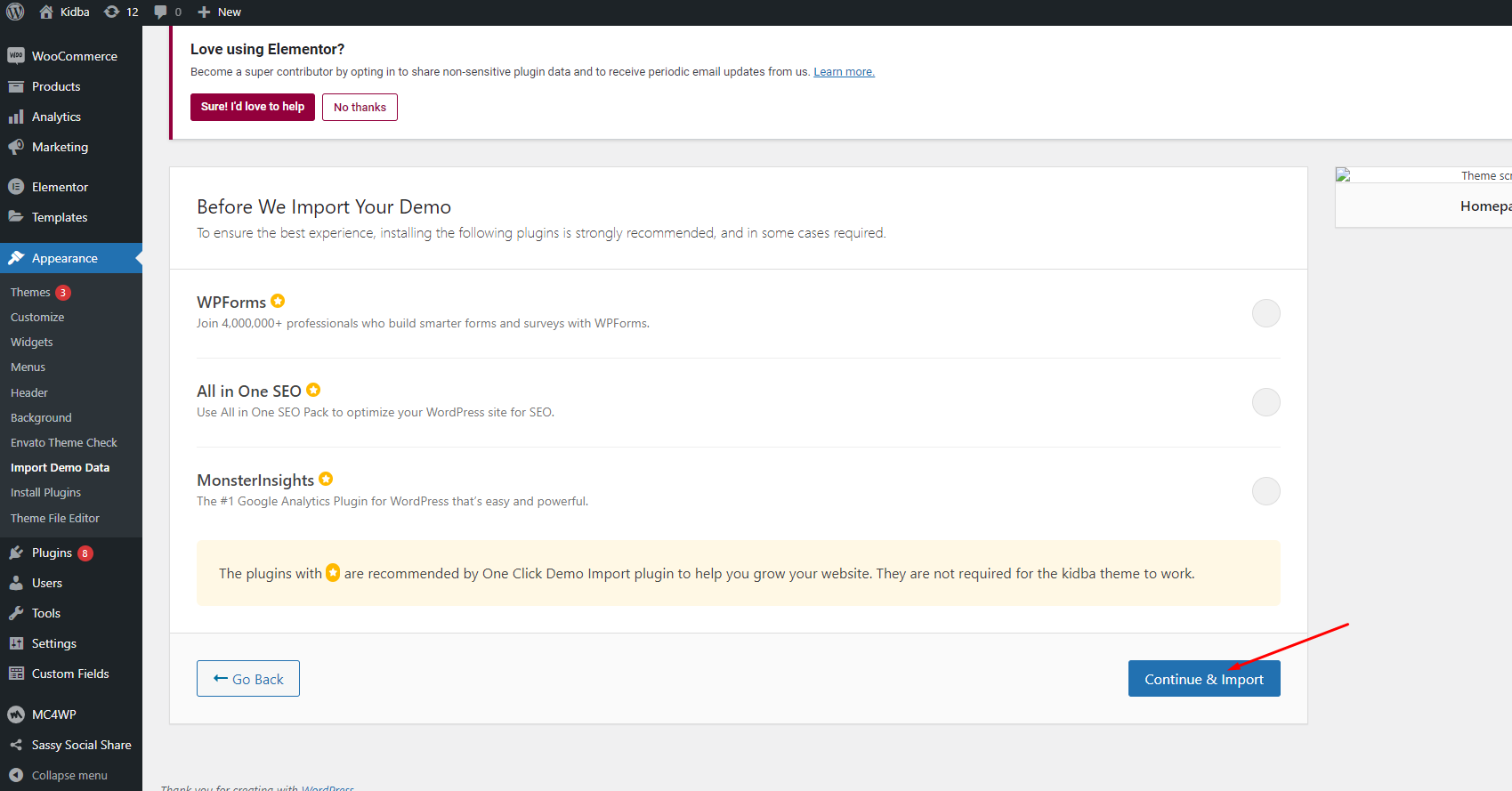This screenshot has width=1512, height=791.
Task: Click the WordPress logo icon
Action: [x=15, y=12]
